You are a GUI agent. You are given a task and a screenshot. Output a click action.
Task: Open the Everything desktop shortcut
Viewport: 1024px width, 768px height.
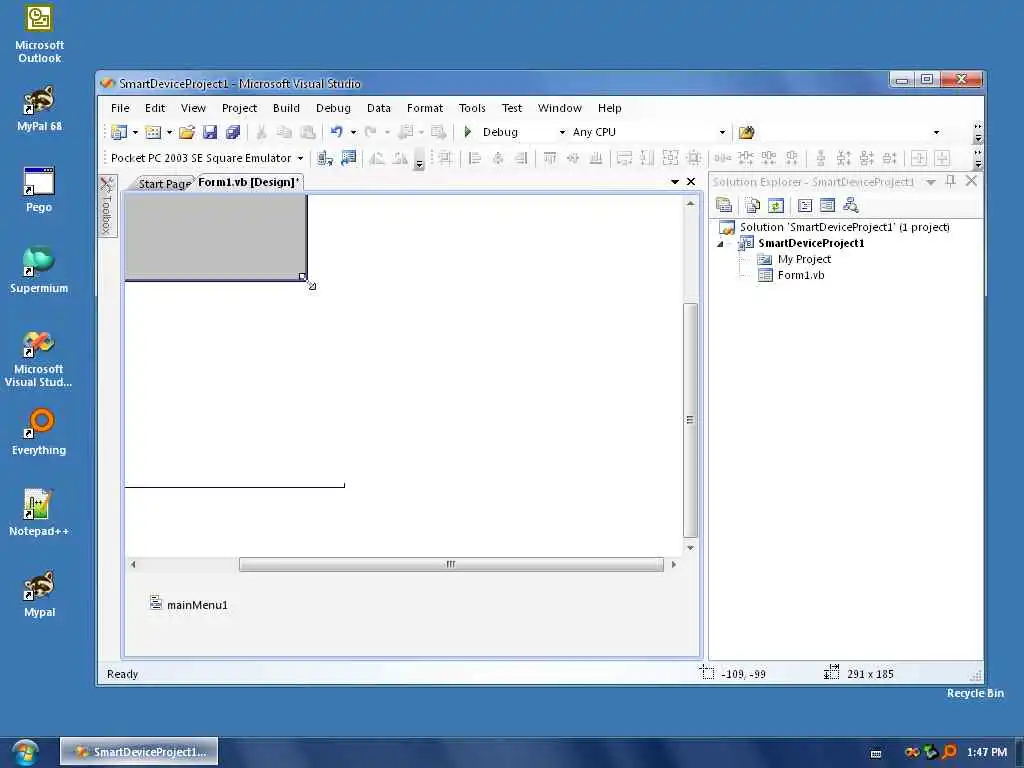click(39, 432)
